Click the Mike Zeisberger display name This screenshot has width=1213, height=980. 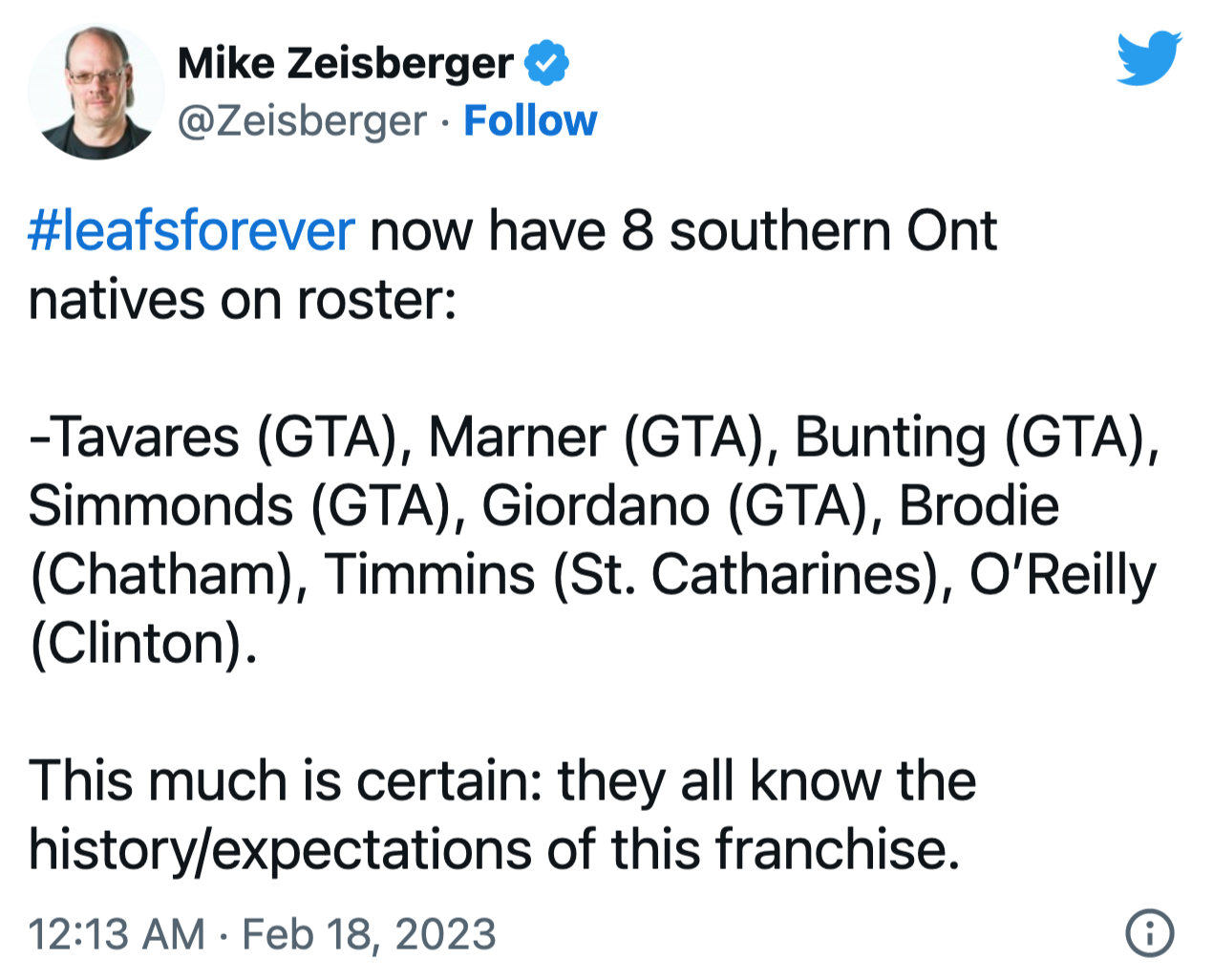[346, 64]
